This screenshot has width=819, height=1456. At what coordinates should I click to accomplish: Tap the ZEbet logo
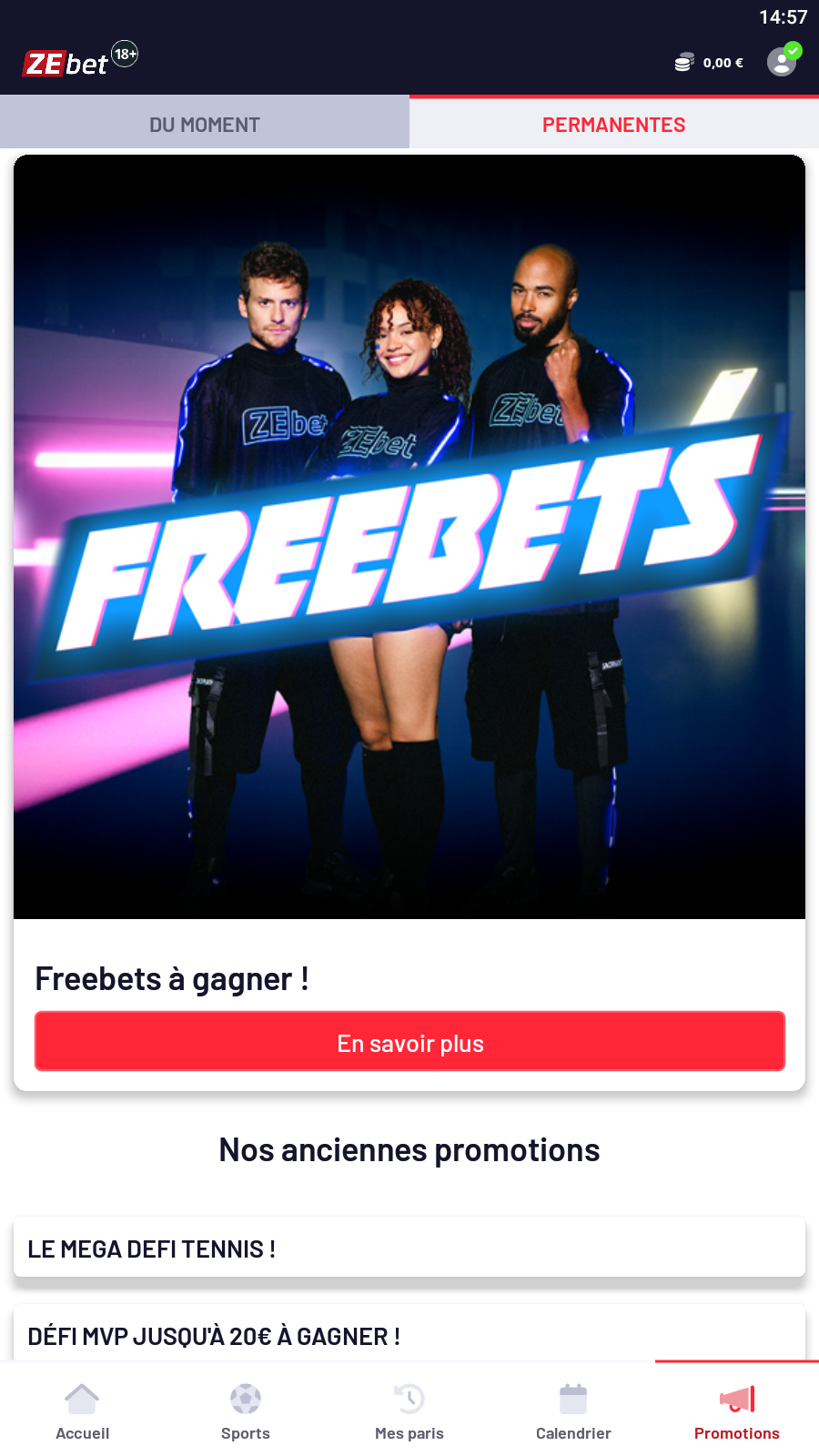pos(66,64)
